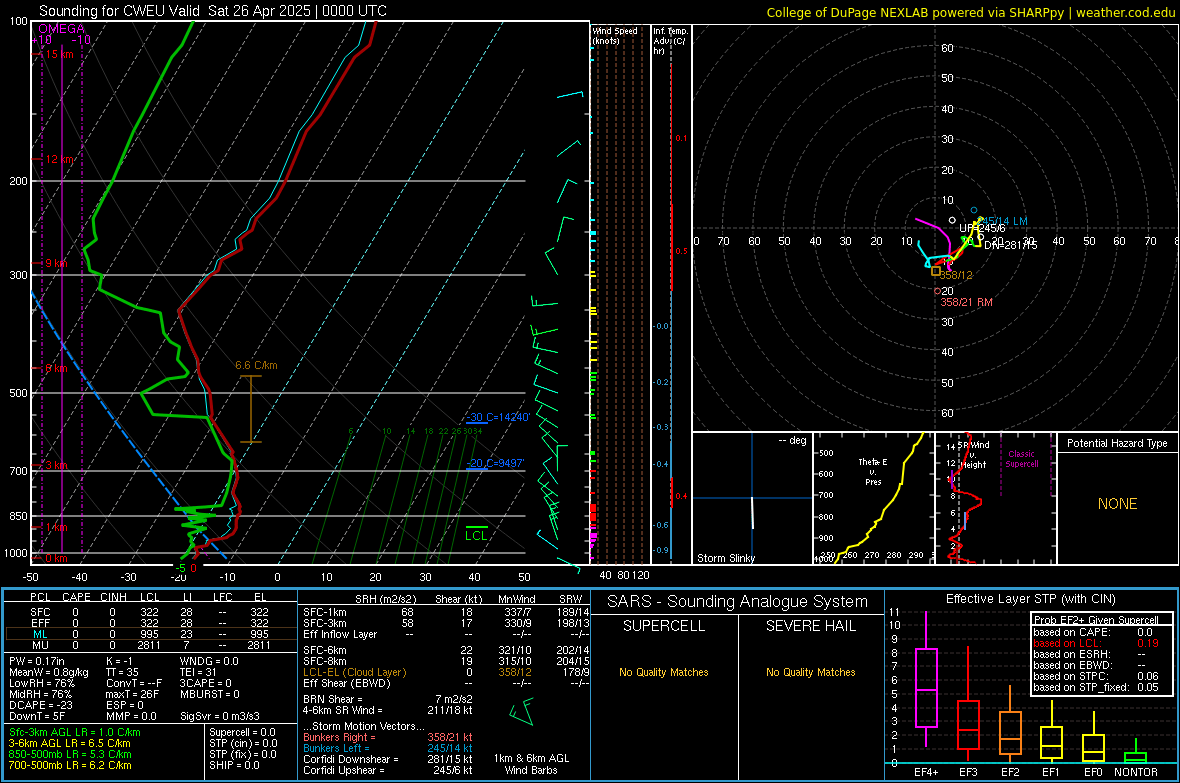Select the orange 358/12 hodograph label

click(x=956, y=276)
